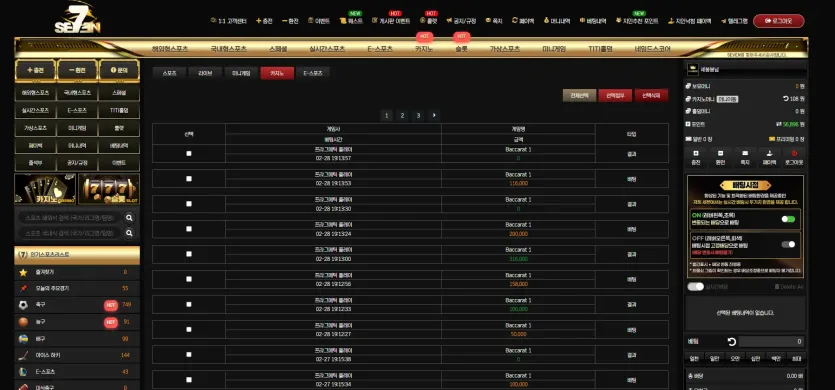Select 배구 volleyball in the sports list

[77, 338]
